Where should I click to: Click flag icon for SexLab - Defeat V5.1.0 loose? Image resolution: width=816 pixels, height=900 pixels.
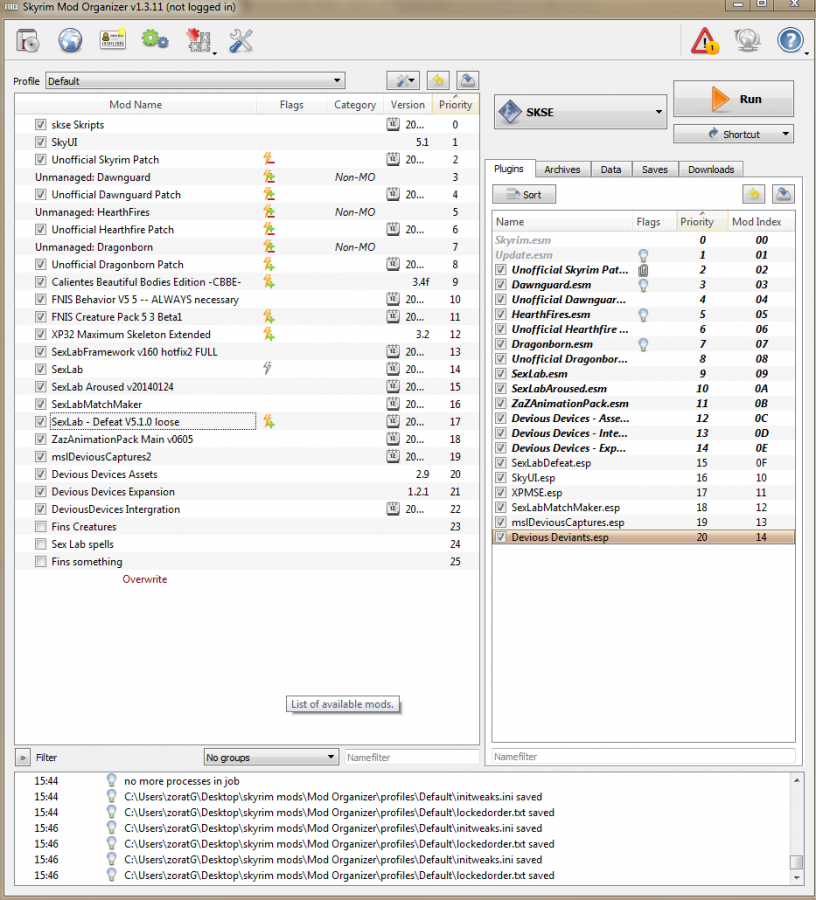point(269,422)
